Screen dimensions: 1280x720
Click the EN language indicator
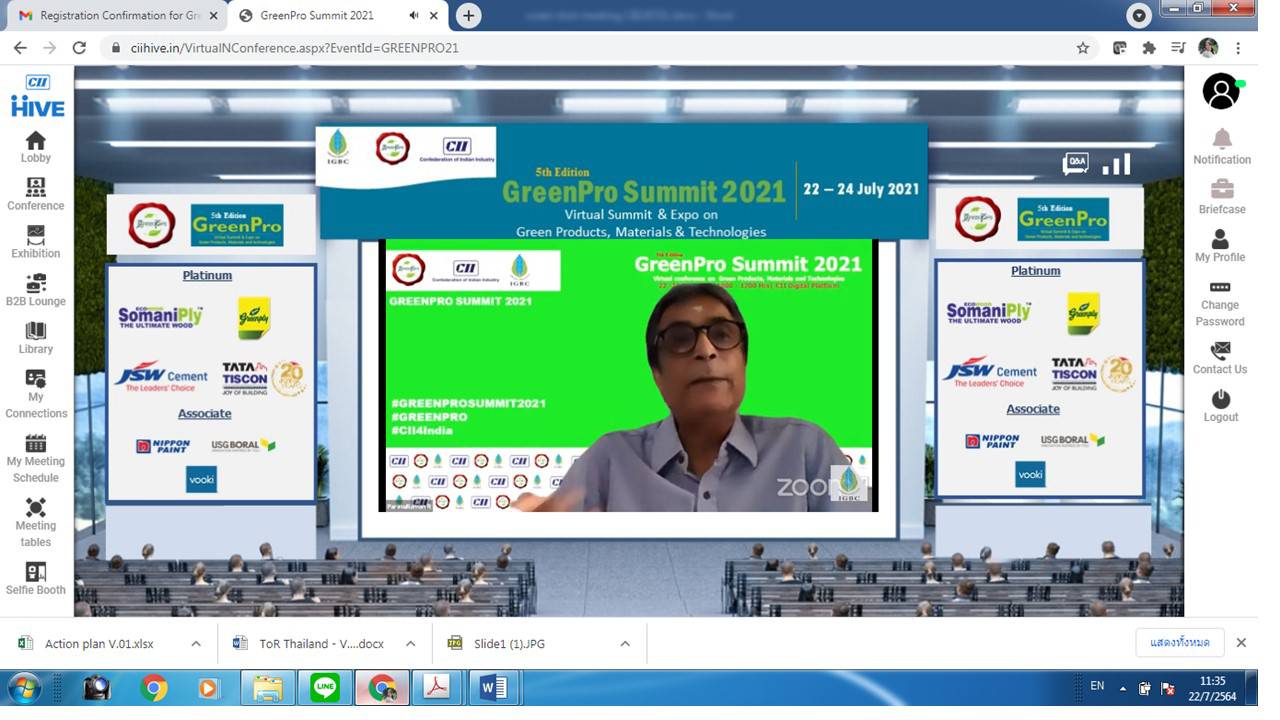coord(1097,686)
